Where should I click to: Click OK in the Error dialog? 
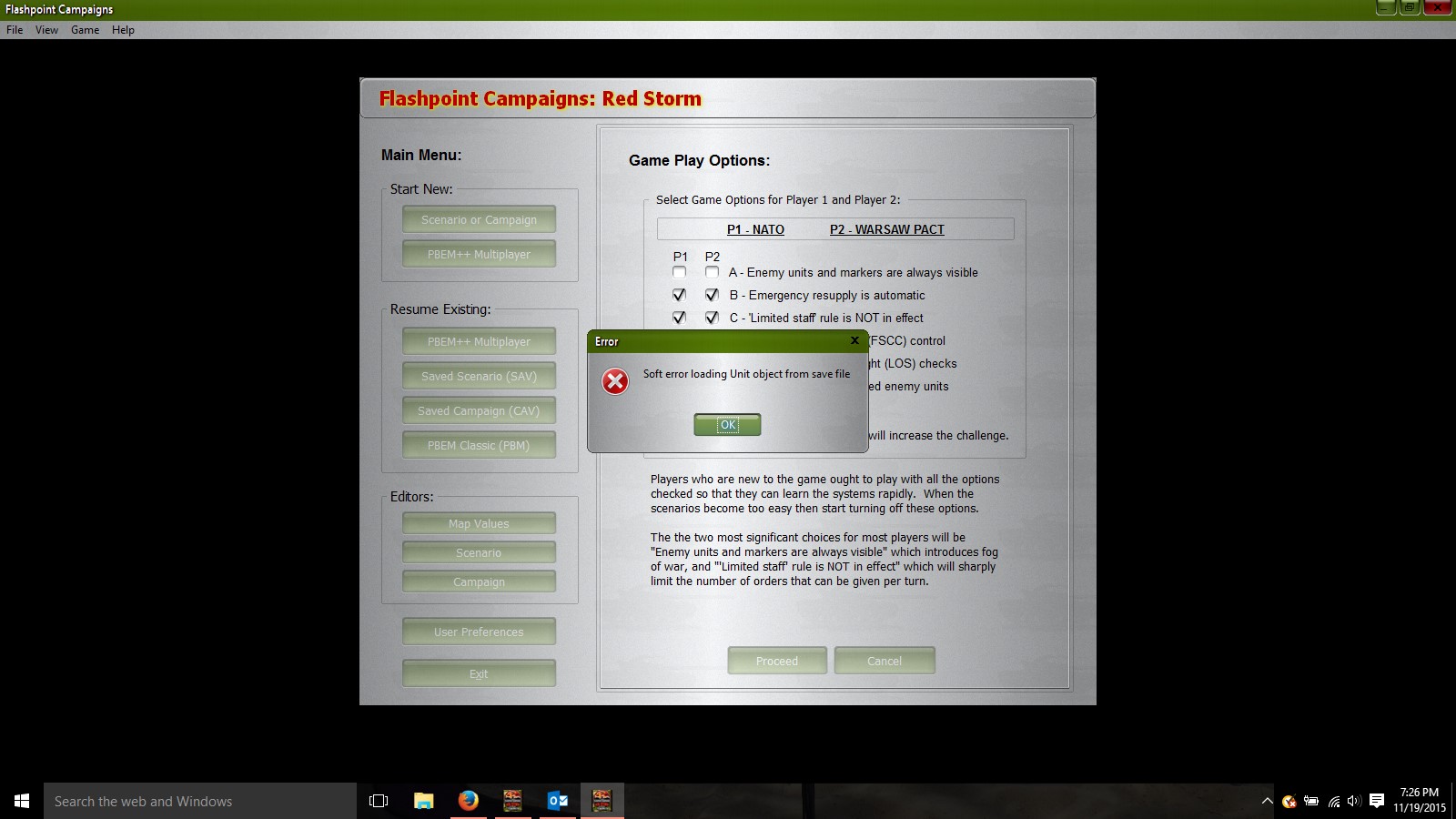pyautogui.click(x=727, y=425)
